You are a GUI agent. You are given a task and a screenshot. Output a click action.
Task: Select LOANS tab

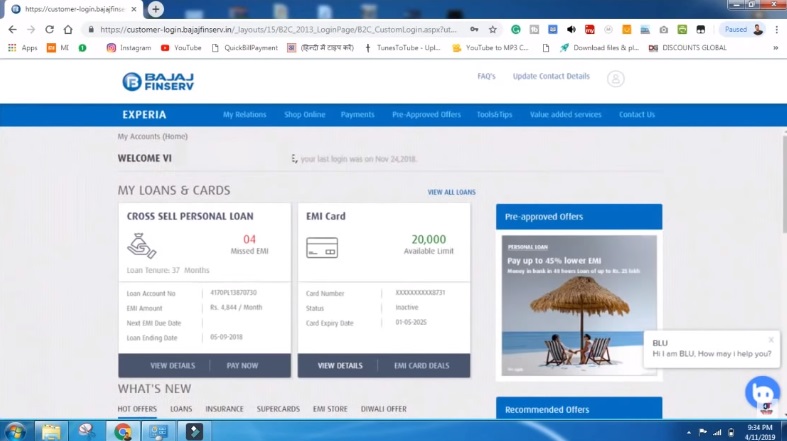181,409
